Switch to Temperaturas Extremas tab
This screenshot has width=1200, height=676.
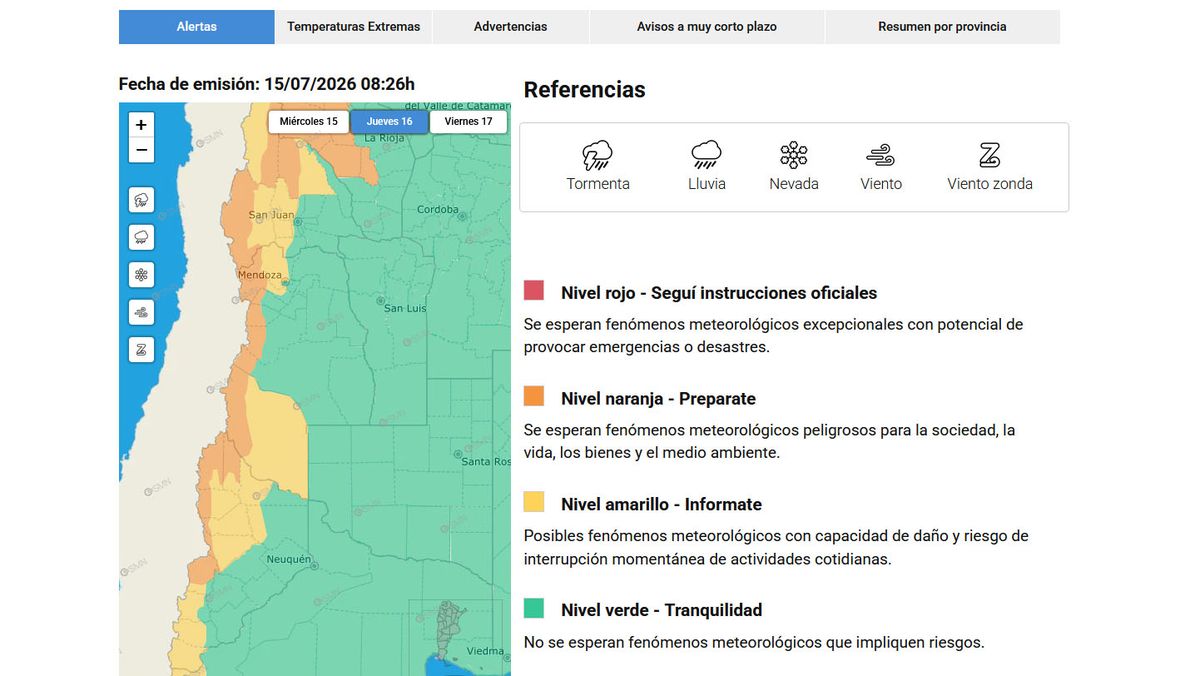tap(354, 27)
